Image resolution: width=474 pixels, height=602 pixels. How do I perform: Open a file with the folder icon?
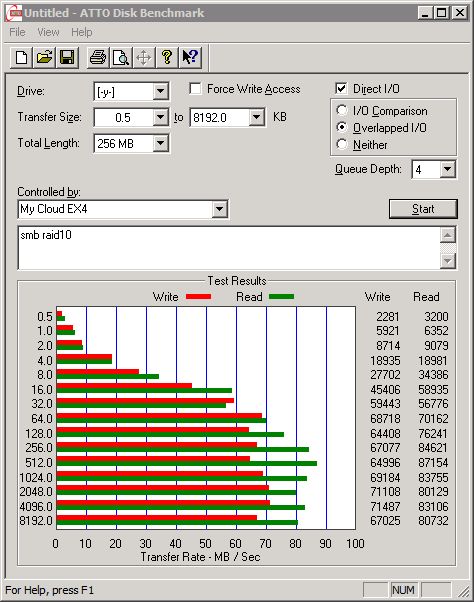(45, 58)
